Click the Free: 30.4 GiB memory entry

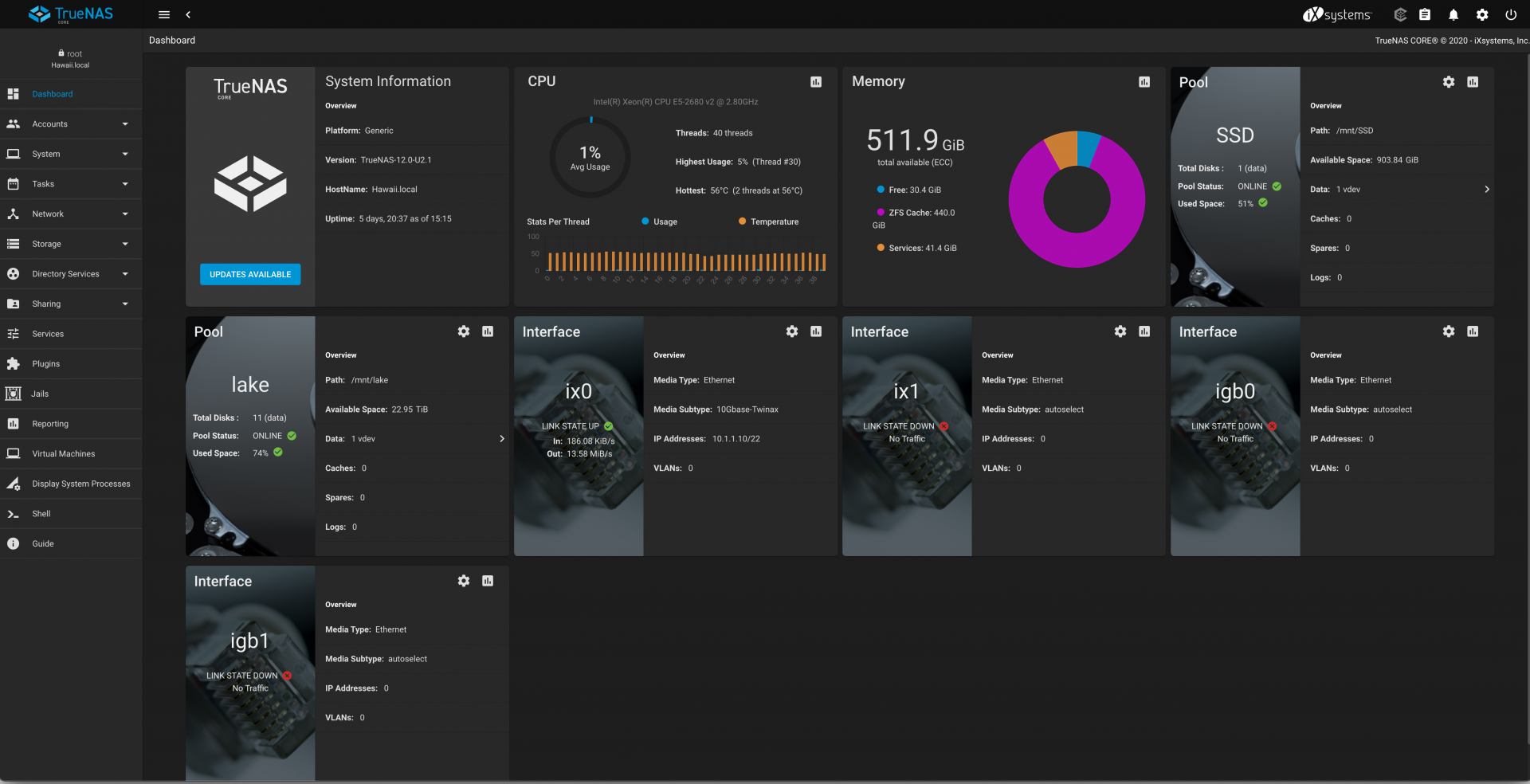909,190
